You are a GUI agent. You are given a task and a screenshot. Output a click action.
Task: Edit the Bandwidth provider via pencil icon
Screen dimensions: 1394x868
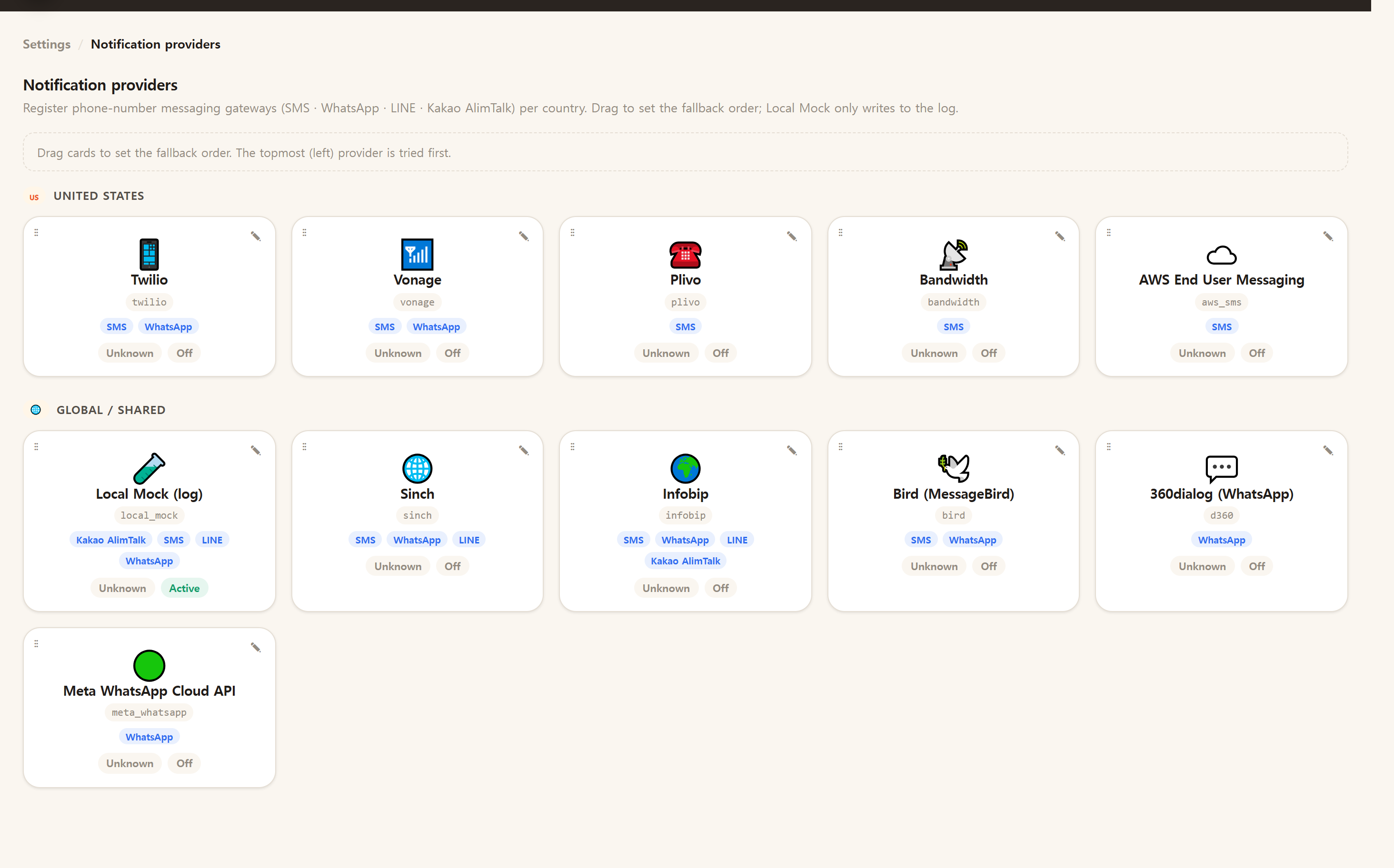click(x=1060, y=237)
